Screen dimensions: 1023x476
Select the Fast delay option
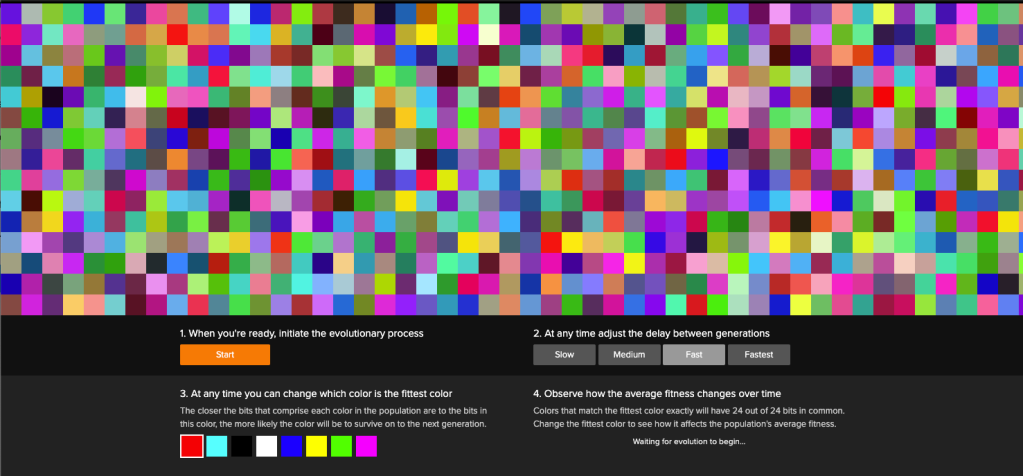click(692, 355)
